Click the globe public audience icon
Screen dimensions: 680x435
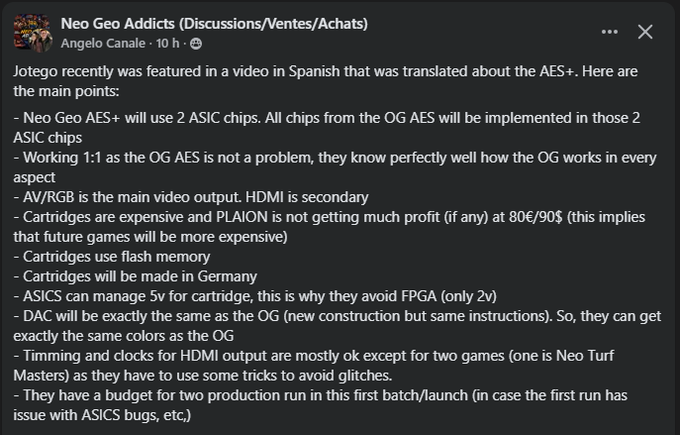[196, 43]
